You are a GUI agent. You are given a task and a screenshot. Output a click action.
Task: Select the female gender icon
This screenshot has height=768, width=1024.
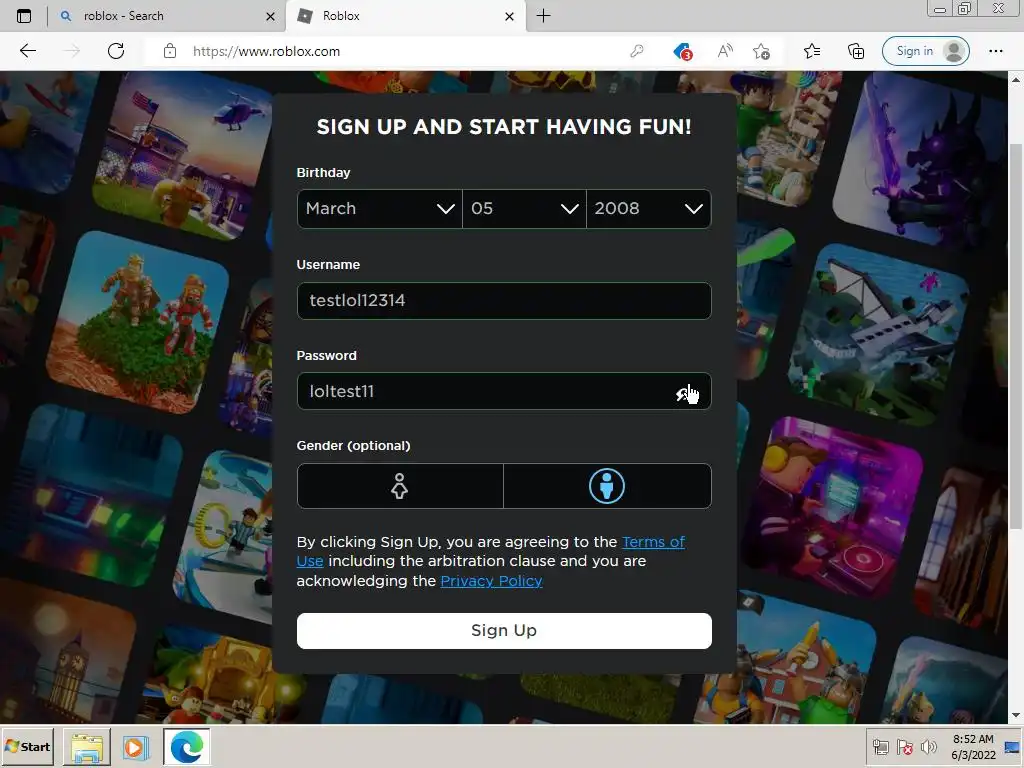(x=400, y=486)
